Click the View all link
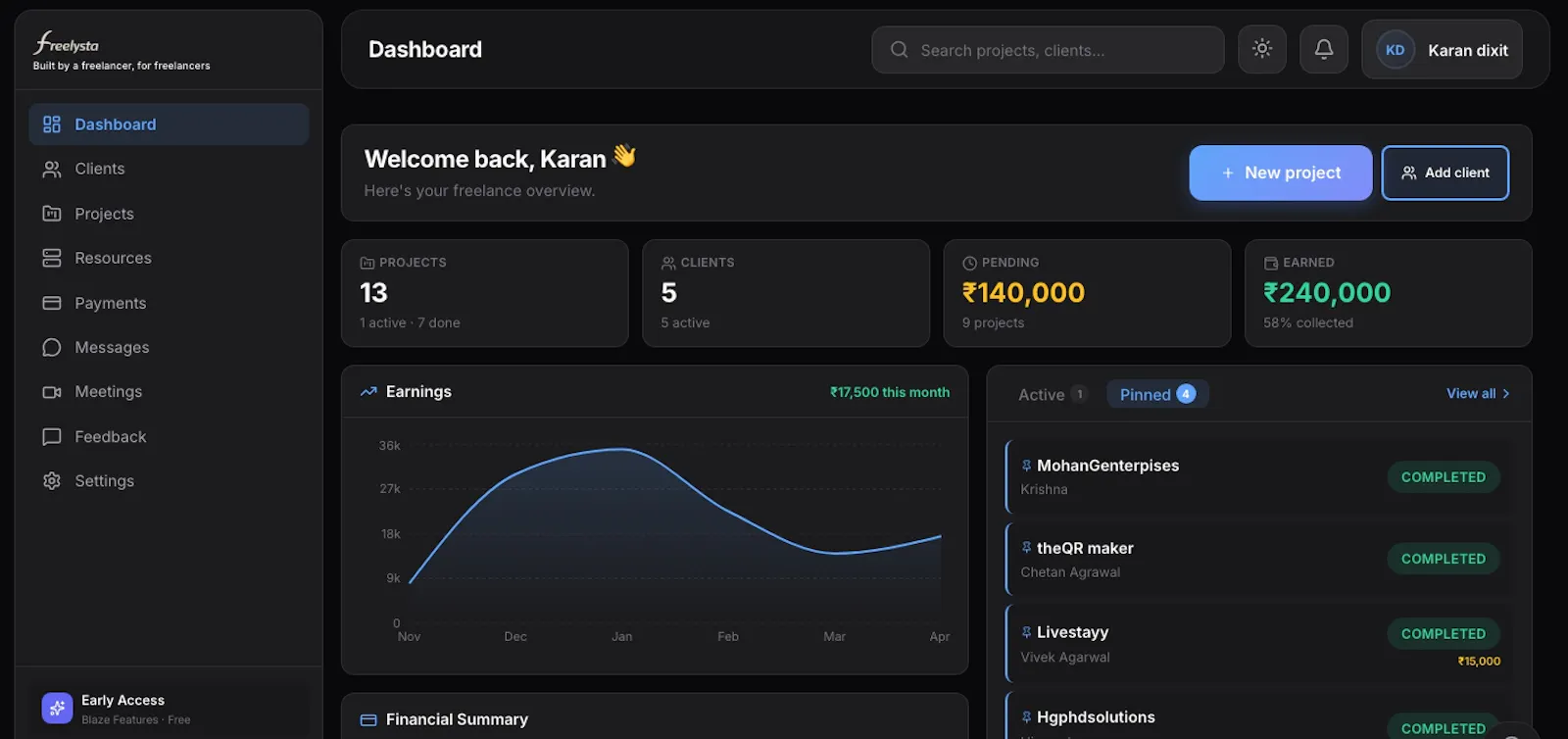This screenshot has height=739, width=1568. point(1478,393)
